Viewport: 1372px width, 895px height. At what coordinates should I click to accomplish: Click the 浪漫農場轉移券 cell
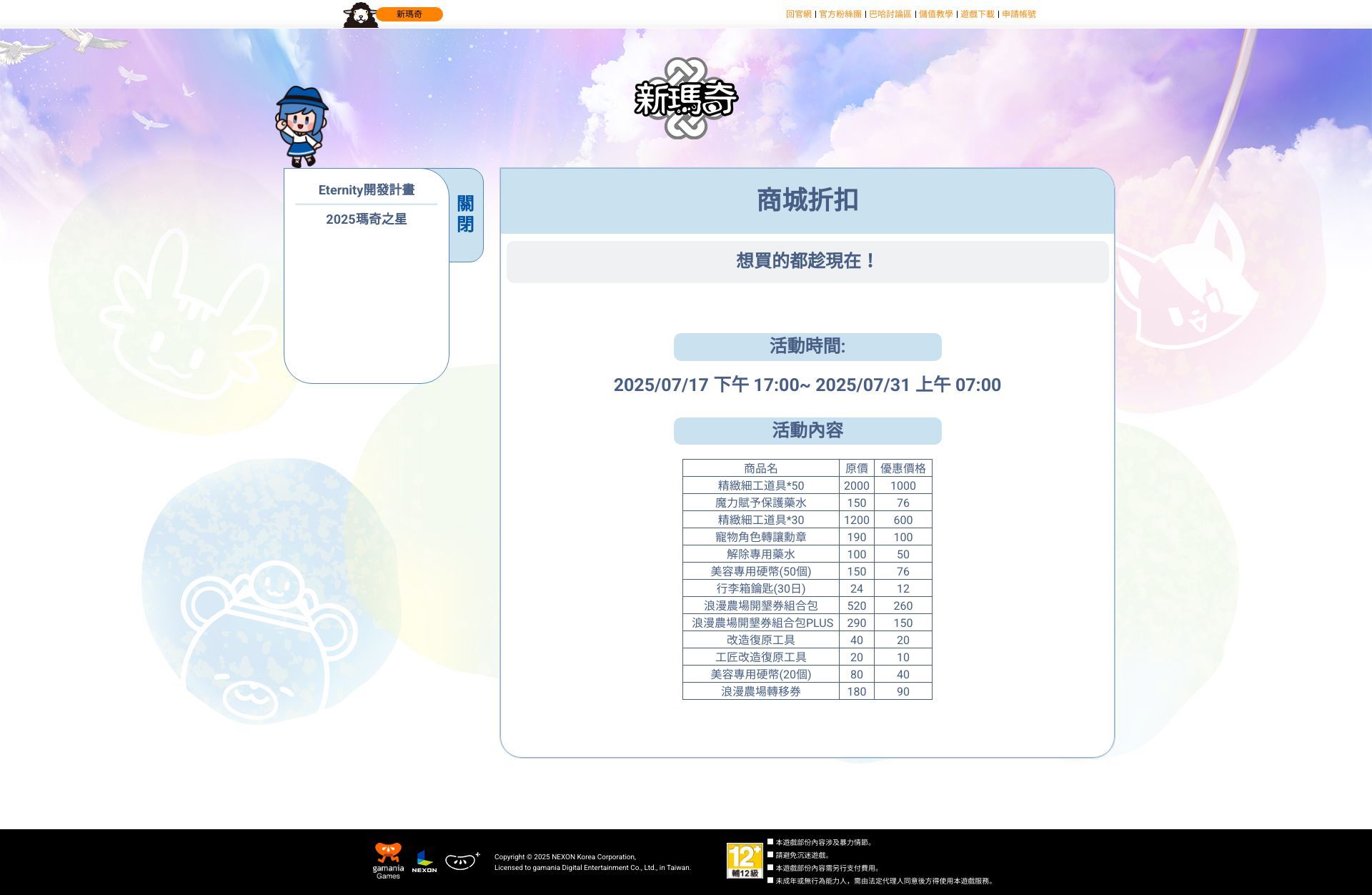(x=761, y=691)
